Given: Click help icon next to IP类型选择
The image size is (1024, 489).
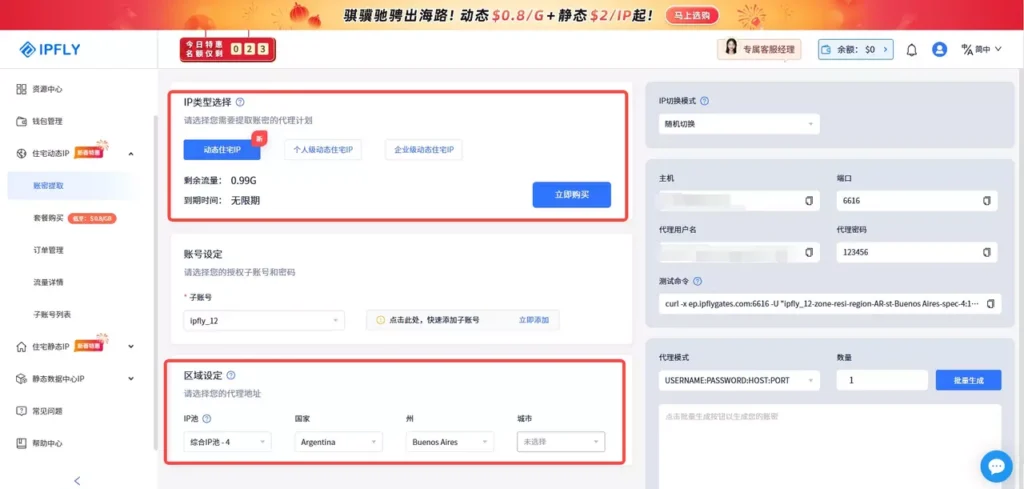Looking at the screenshot, I should point(240,102).
